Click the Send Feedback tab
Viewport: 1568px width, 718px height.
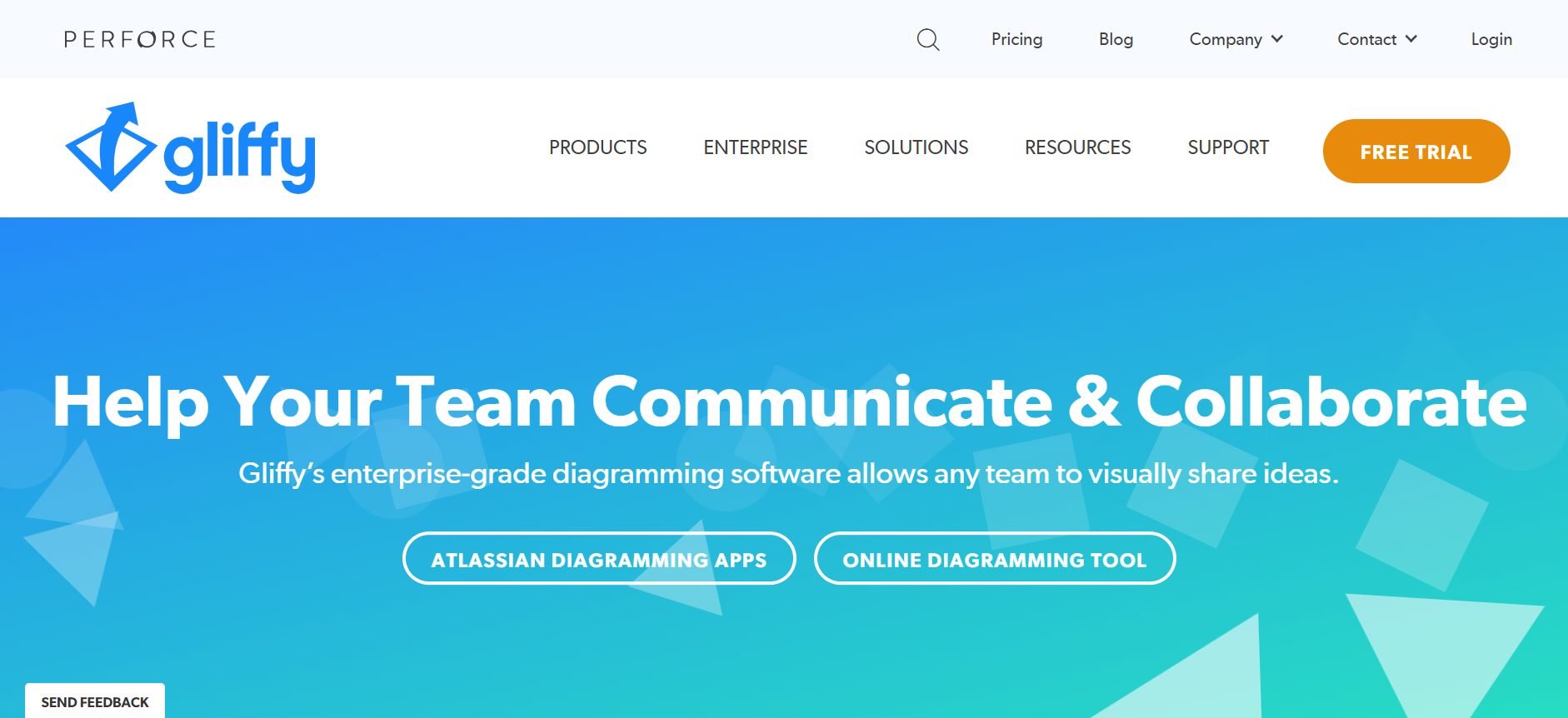point(95,701)
